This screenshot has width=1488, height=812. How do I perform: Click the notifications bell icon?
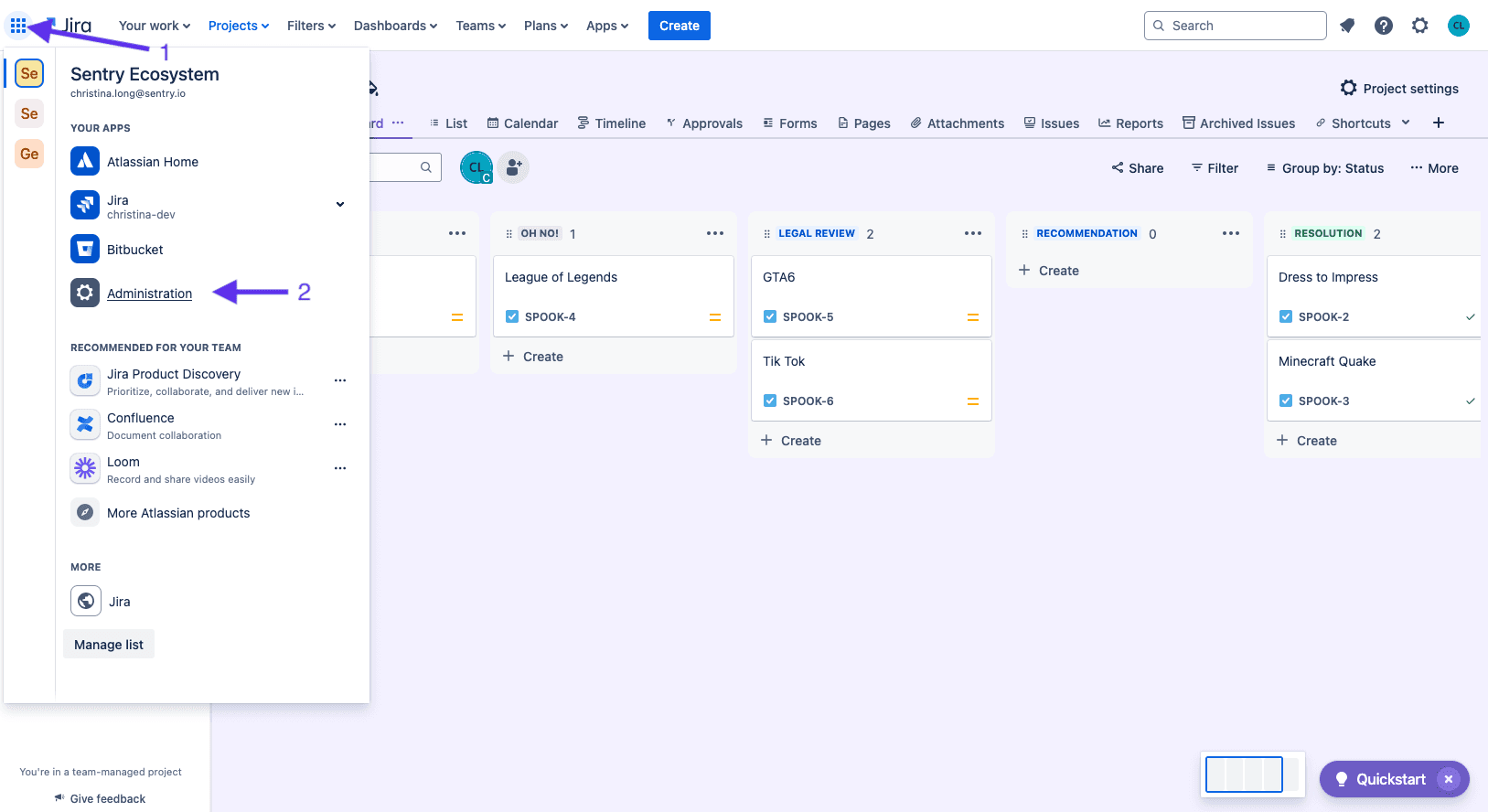[1347, 26]
